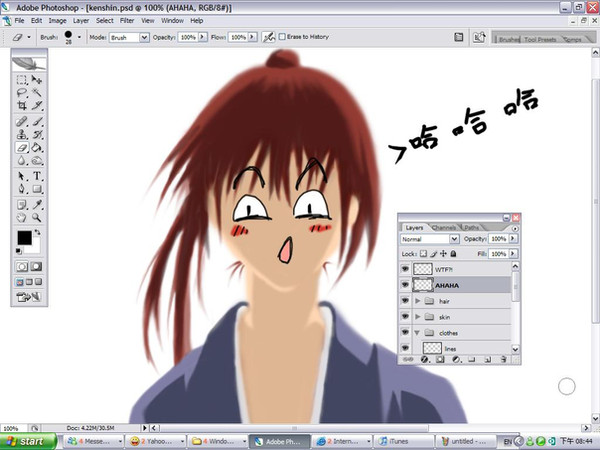Open Flow slider arrow
The height and width of the screenshot is (450, 600).
pyautogui.click(x=252, y=37)
